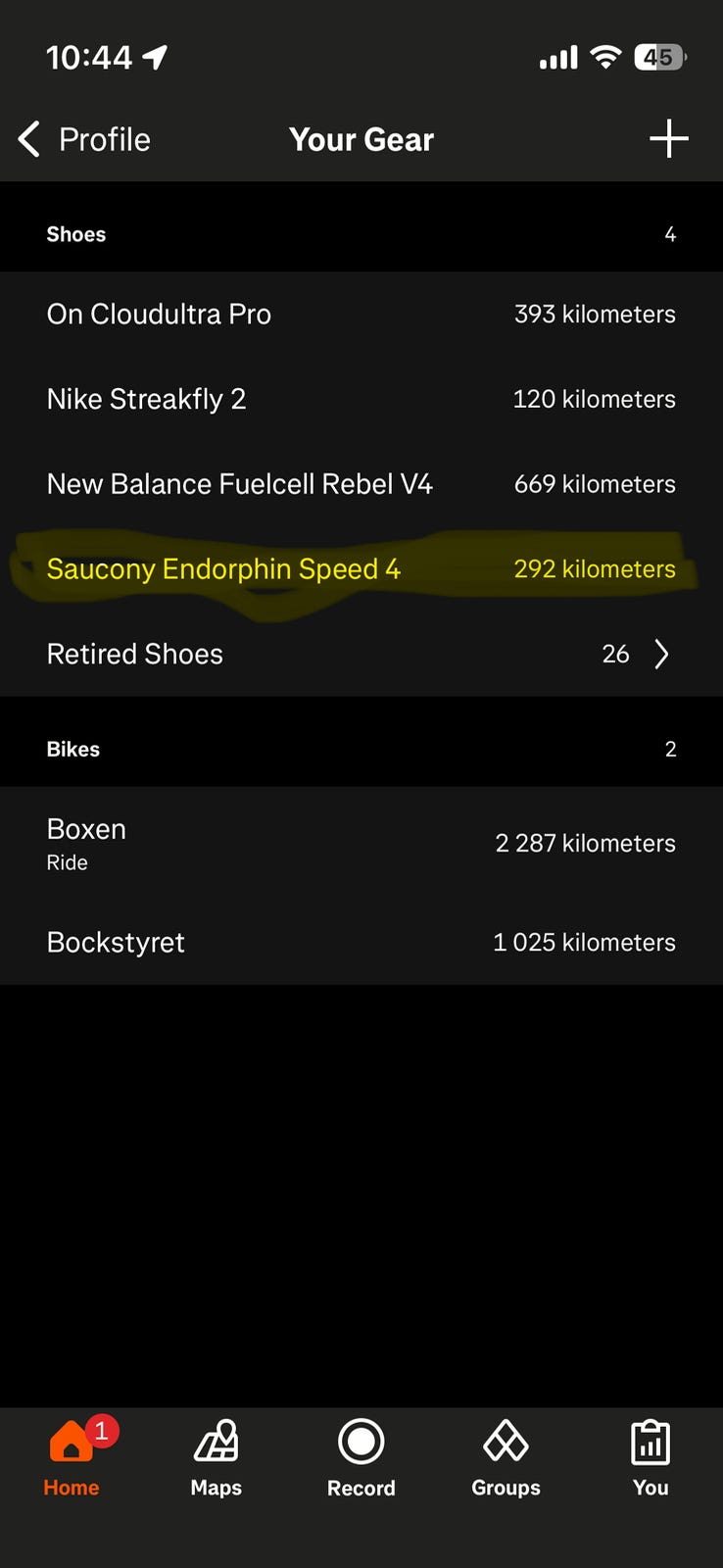This screenshot has height=1568, width=723.
Task: Expand Retired Shoes chevron arrow
Action: pyautogui.click(x=662, y=654)
